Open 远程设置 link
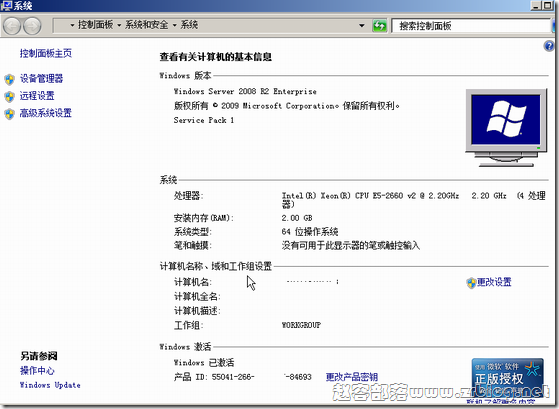Screen dimensions: 559x409 [x=37, y=96]
